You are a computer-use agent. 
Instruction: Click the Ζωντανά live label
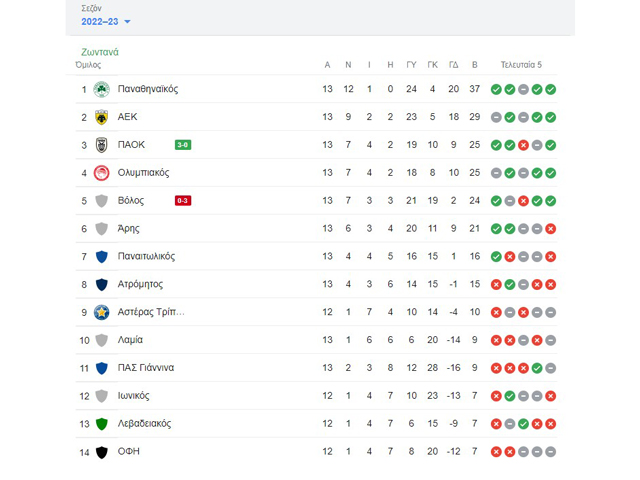click(100, 52)
